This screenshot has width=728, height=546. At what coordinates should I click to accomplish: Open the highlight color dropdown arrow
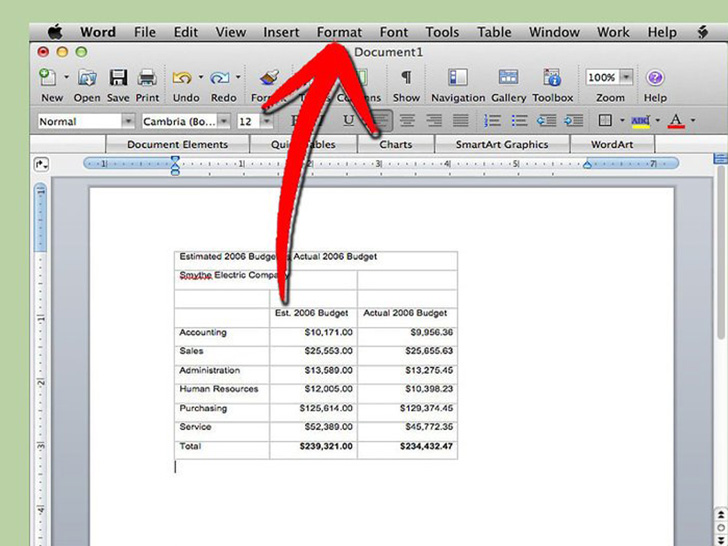tap(657, 121)
